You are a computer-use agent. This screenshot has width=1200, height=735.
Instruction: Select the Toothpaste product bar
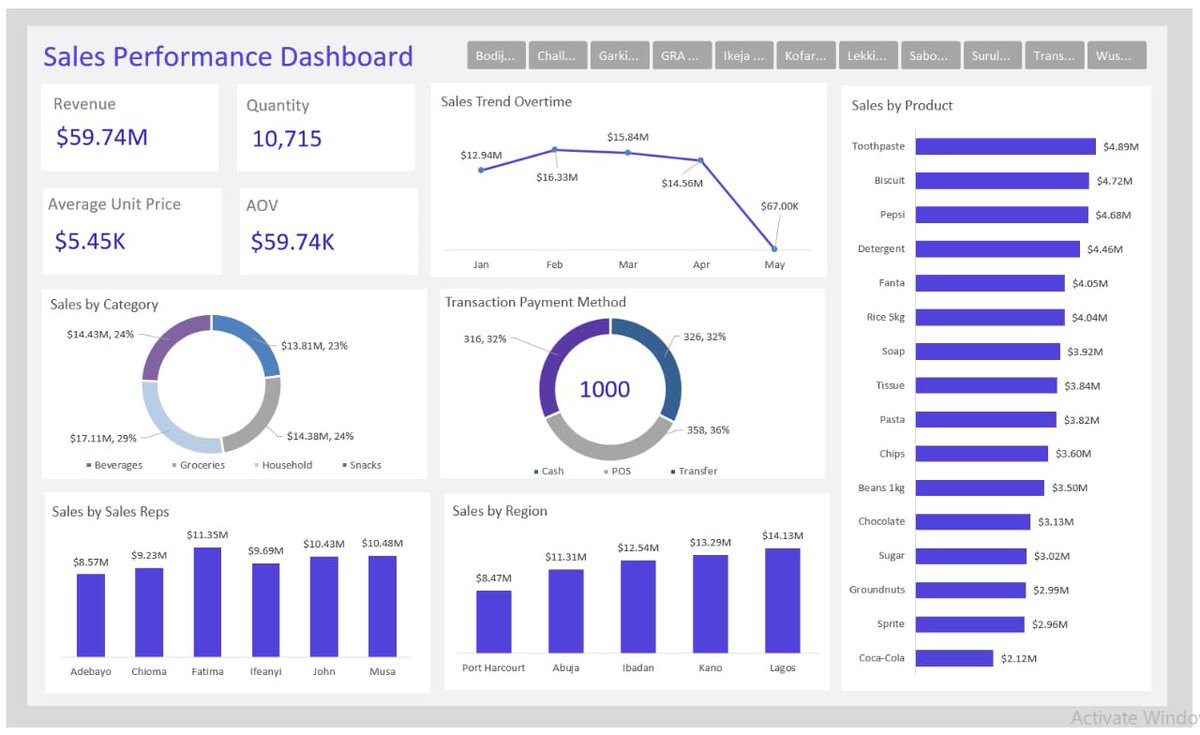click(x=1006, y=146)
